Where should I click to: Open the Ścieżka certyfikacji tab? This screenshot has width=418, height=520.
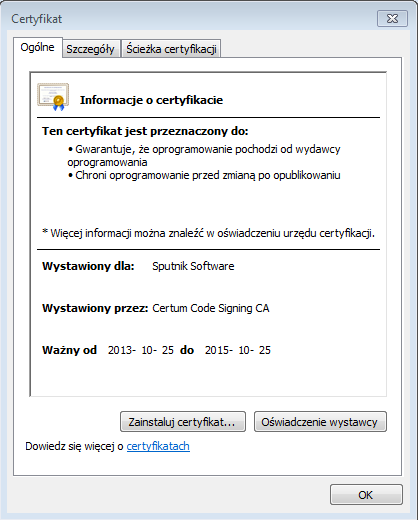171,49
